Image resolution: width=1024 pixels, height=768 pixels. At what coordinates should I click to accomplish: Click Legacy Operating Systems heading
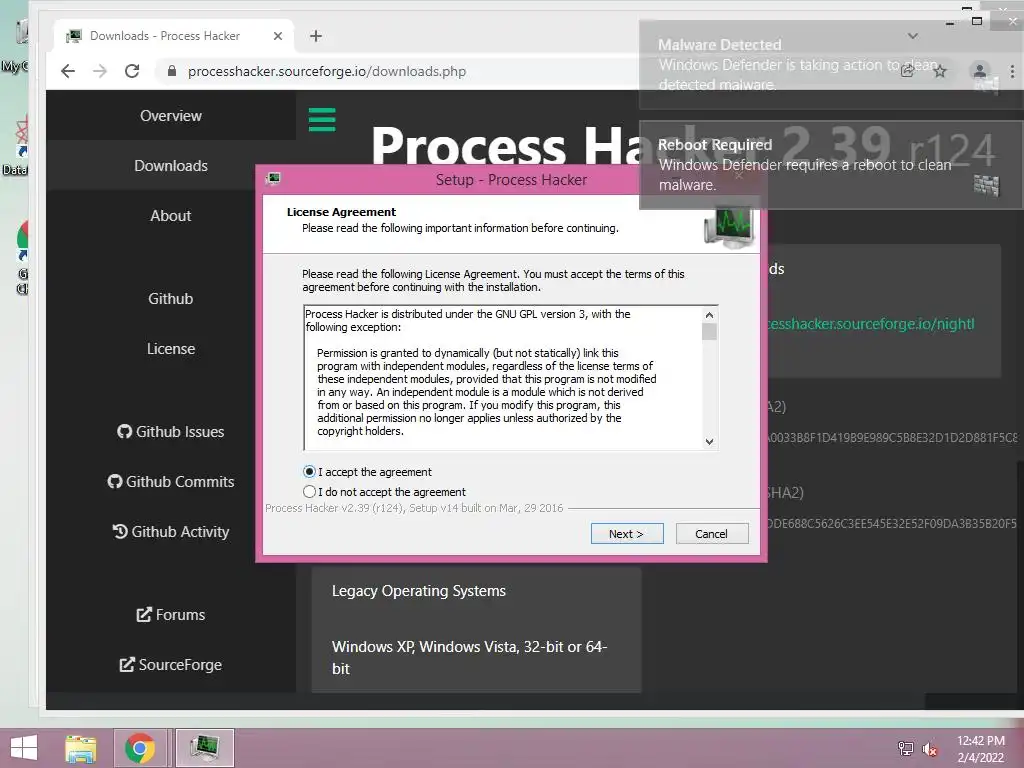(x=419, y=591)
